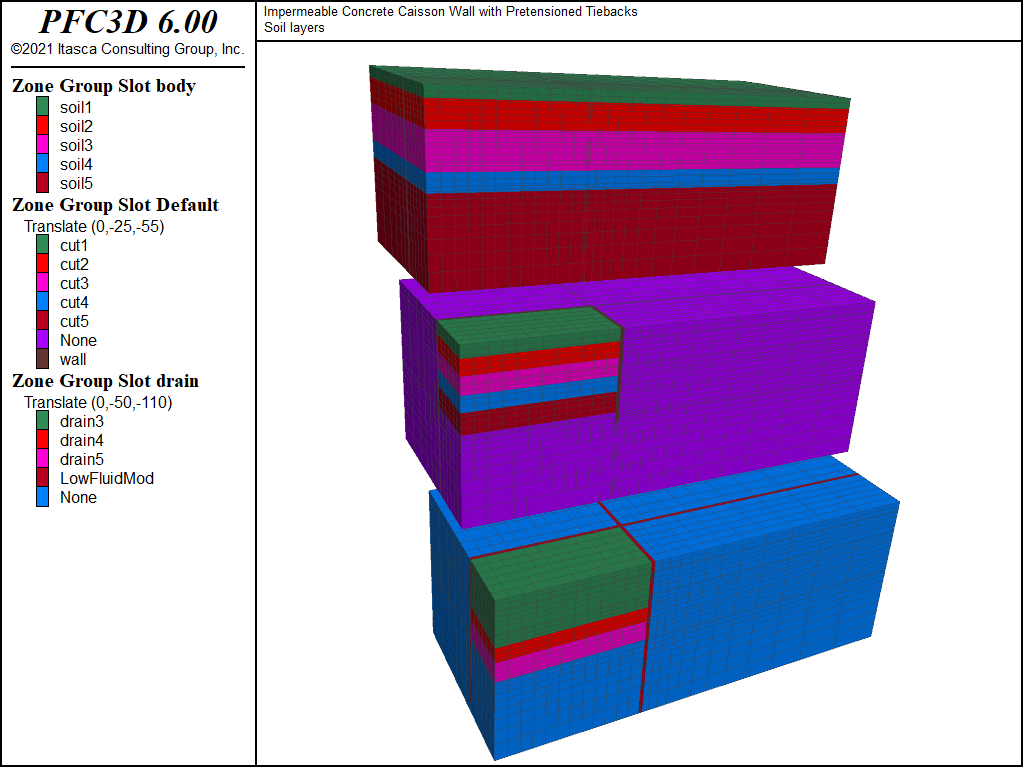Click the cut5 dark red swatch
1024x768 pixels.
42,321
